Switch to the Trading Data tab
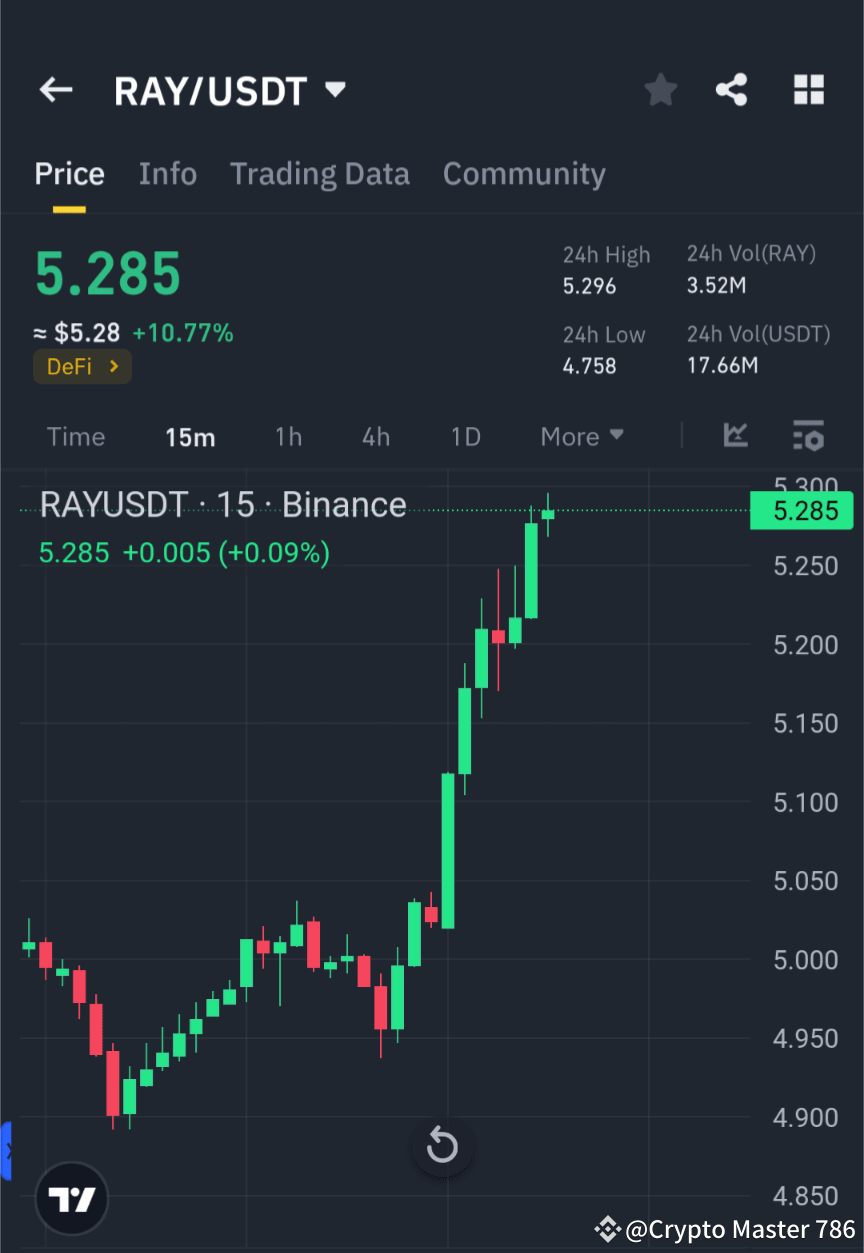 point(320,173)
